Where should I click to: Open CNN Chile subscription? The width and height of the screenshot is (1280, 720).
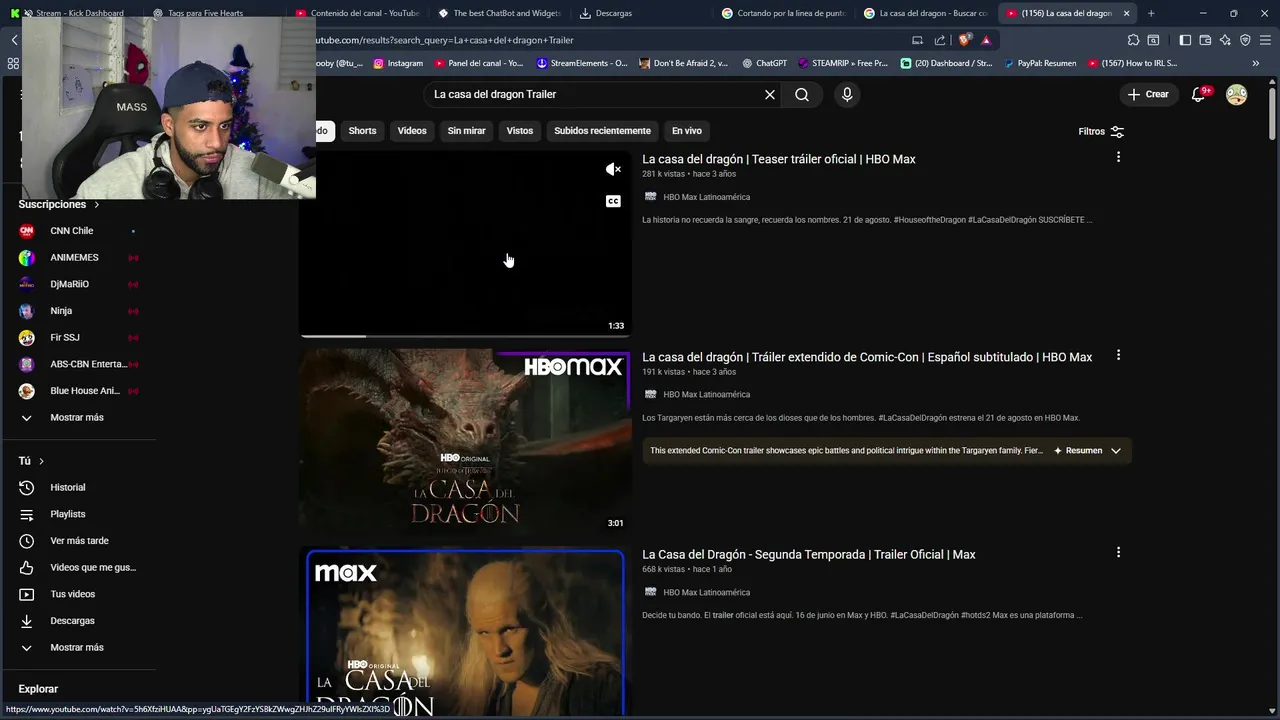[78, 231]
